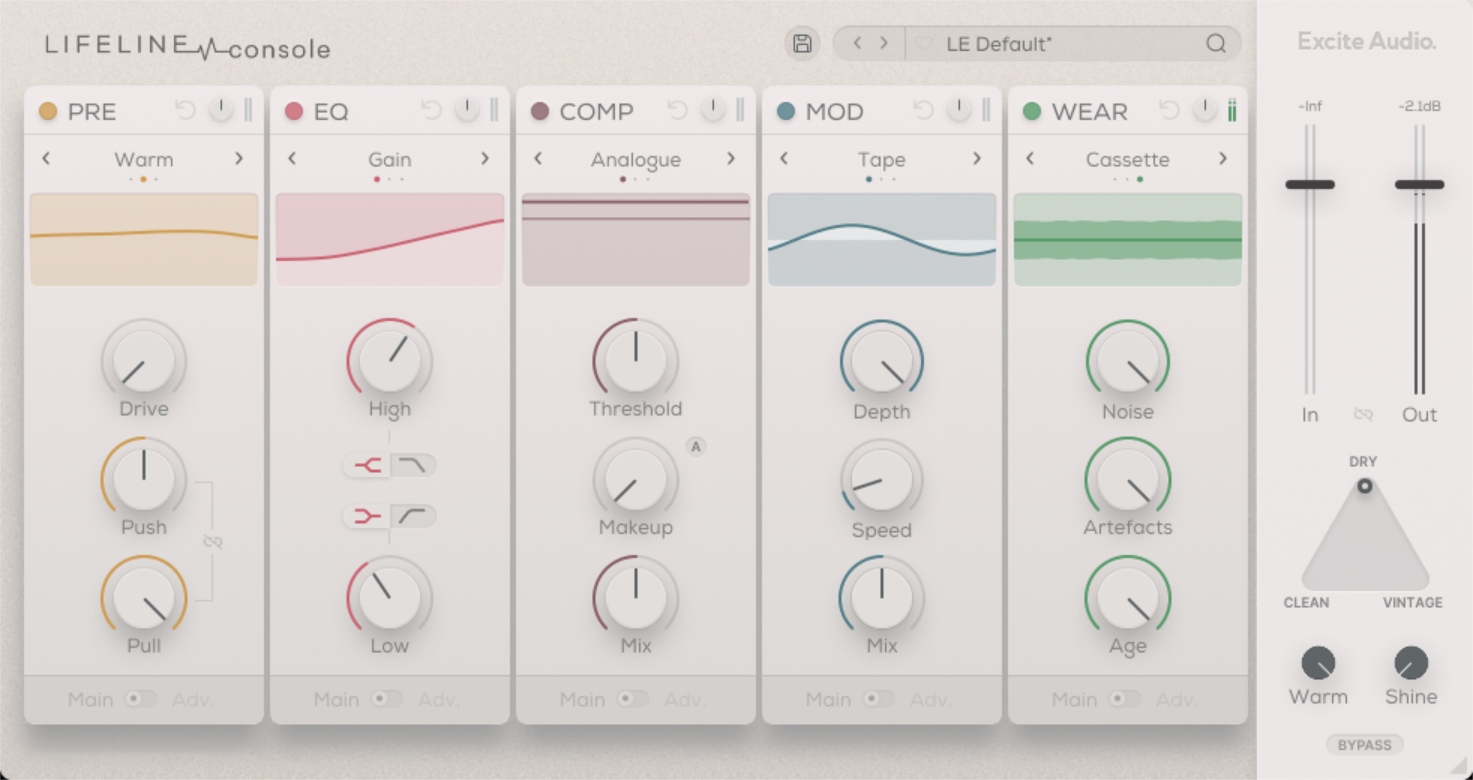Go to next preset with the right arrow
This screenshot has height=780, width=1473.
point(884,43)
